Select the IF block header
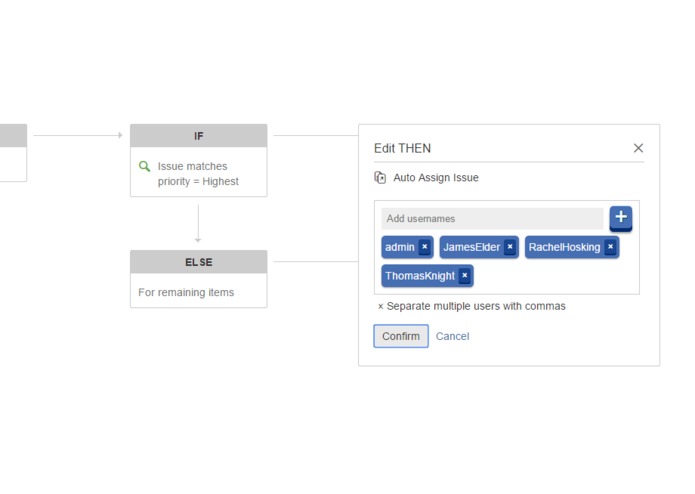This screenshot has width=695, height=494. [x=199, y=136]
